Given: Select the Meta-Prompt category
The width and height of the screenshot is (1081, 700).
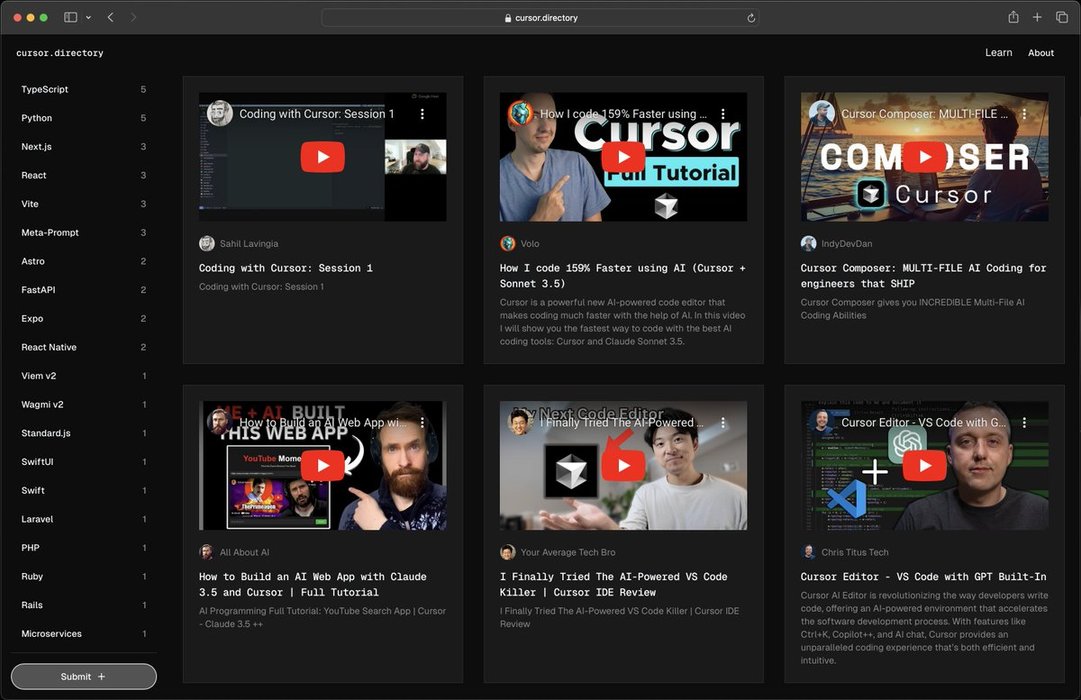Looking at the screenshot, I should coord(83,232).
